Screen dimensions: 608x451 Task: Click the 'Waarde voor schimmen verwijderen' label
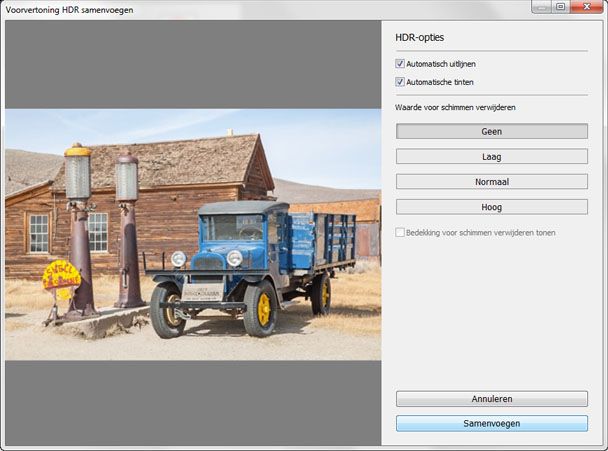(x=455, y=107)
